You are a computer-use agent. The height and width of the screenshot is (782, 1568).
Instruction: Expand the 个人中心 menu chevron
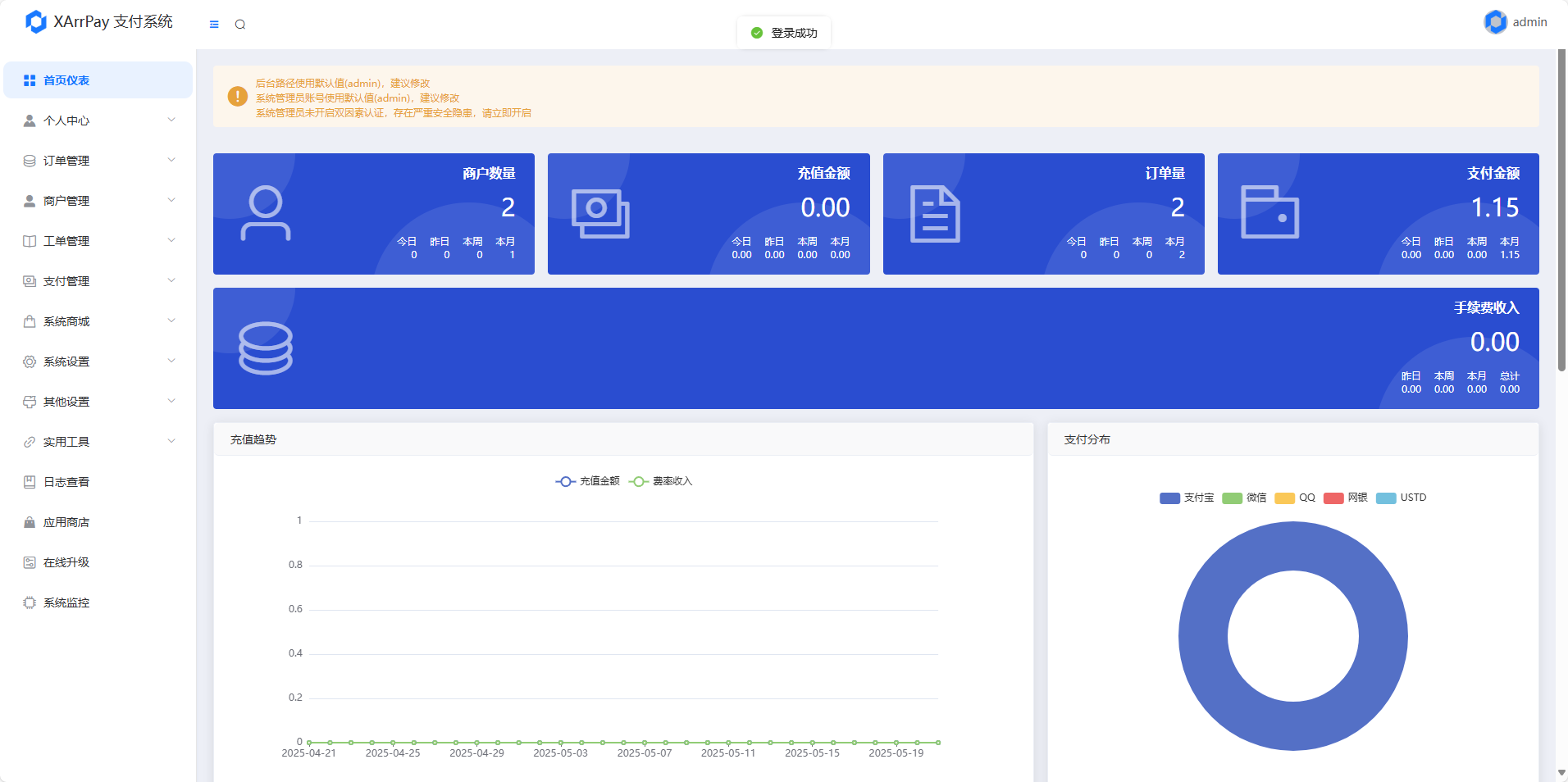pos(171,120)
